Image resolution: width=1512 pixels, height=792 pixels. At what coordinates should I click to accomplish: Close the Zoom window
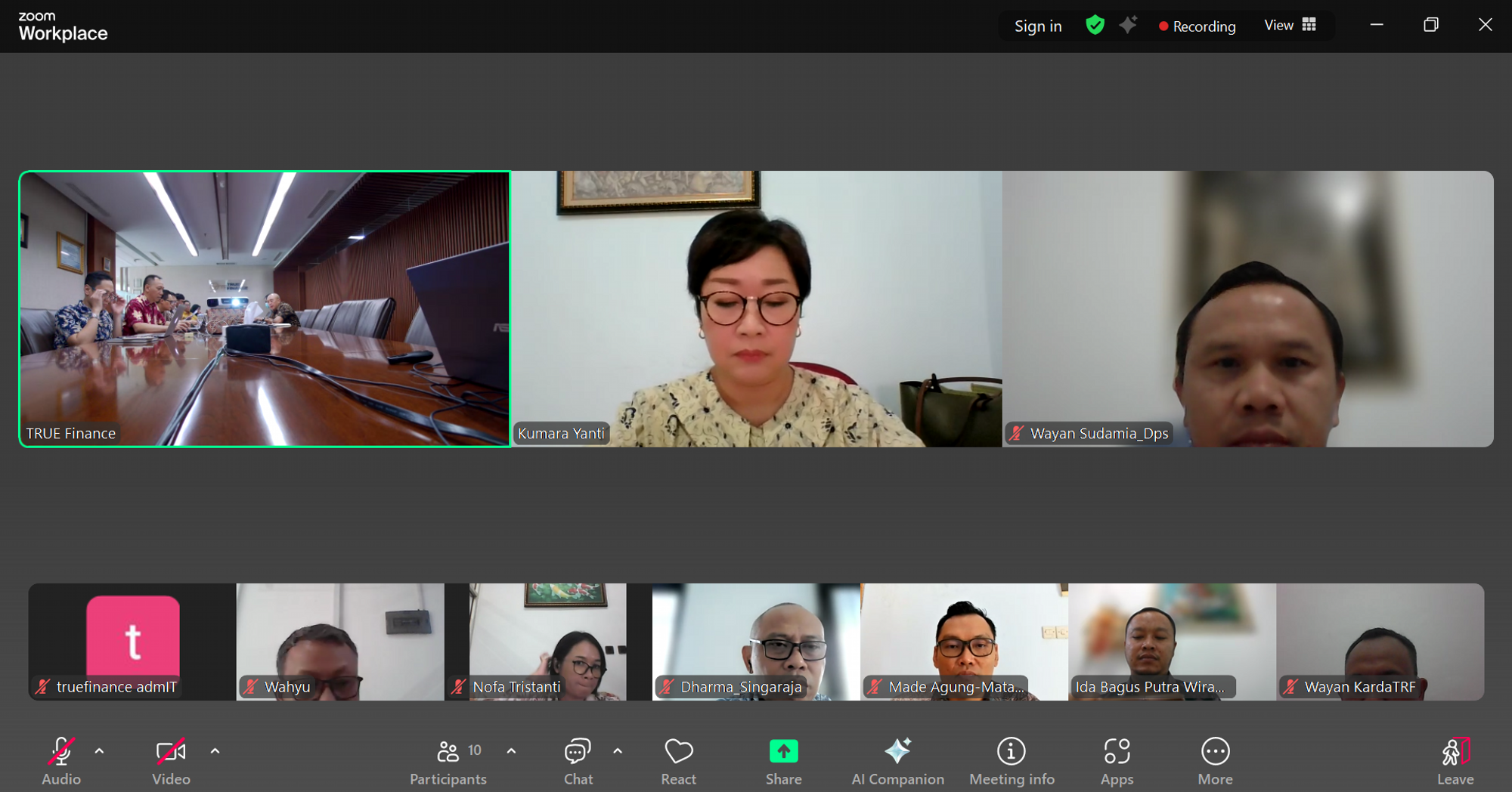click(1485, 25)
